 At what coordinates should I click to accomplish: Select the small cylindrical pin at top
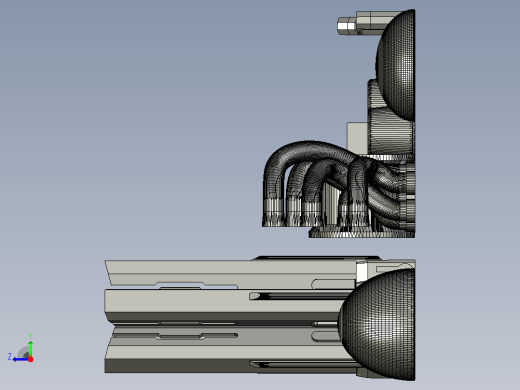pyautogui.click(x=347, y=26)
